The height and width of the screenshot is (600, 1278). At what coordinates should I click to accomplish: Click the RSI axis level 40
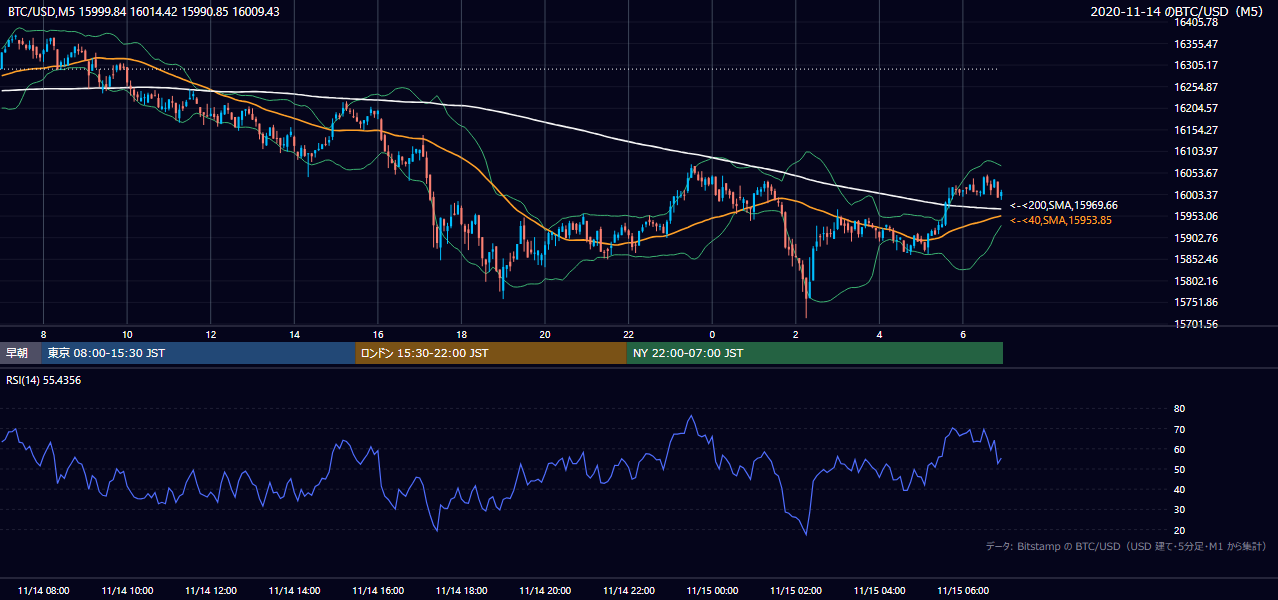[x=1179, y=489]
